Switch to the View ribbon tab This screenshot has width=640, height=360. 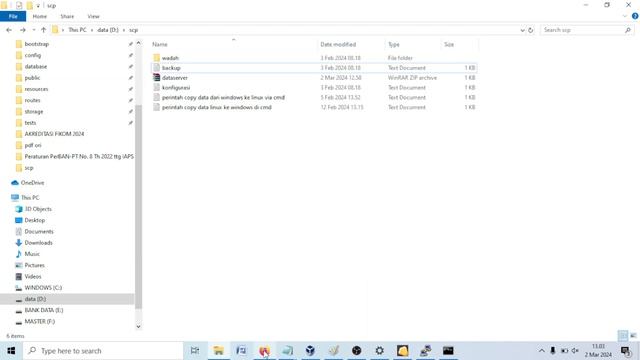coord(93,16)
